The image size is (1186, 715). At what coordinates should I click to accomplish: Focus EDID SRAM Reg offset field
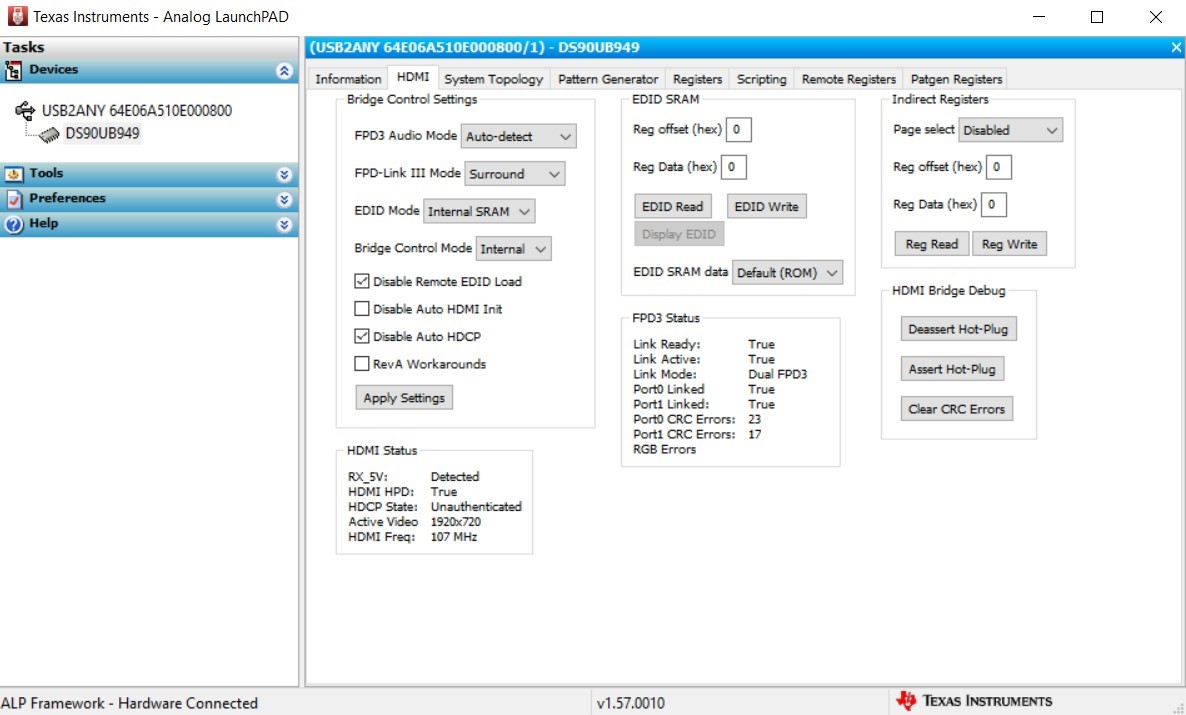(x=738, y=129)
